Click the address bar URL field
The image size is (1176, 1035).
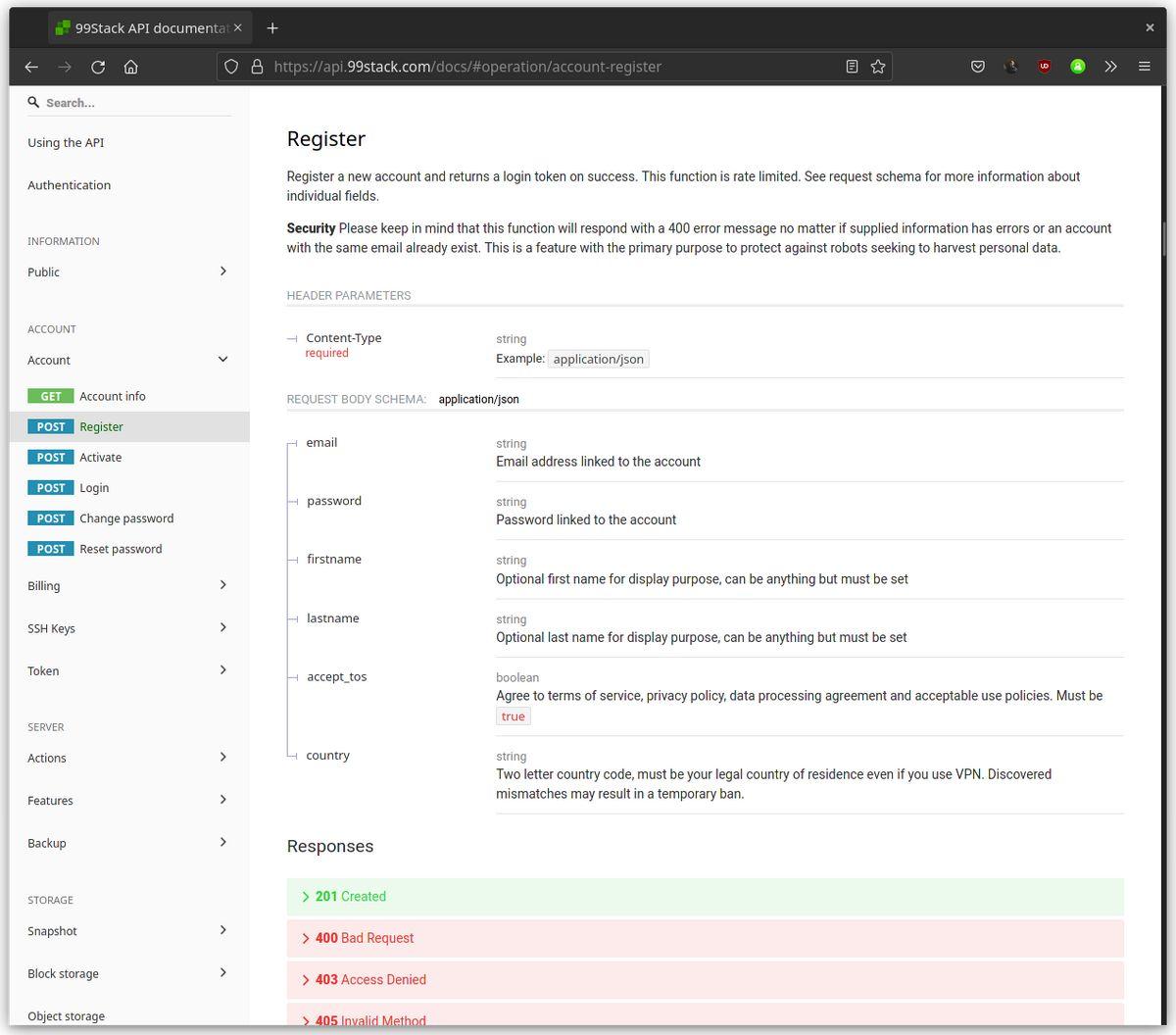[554, 67]
